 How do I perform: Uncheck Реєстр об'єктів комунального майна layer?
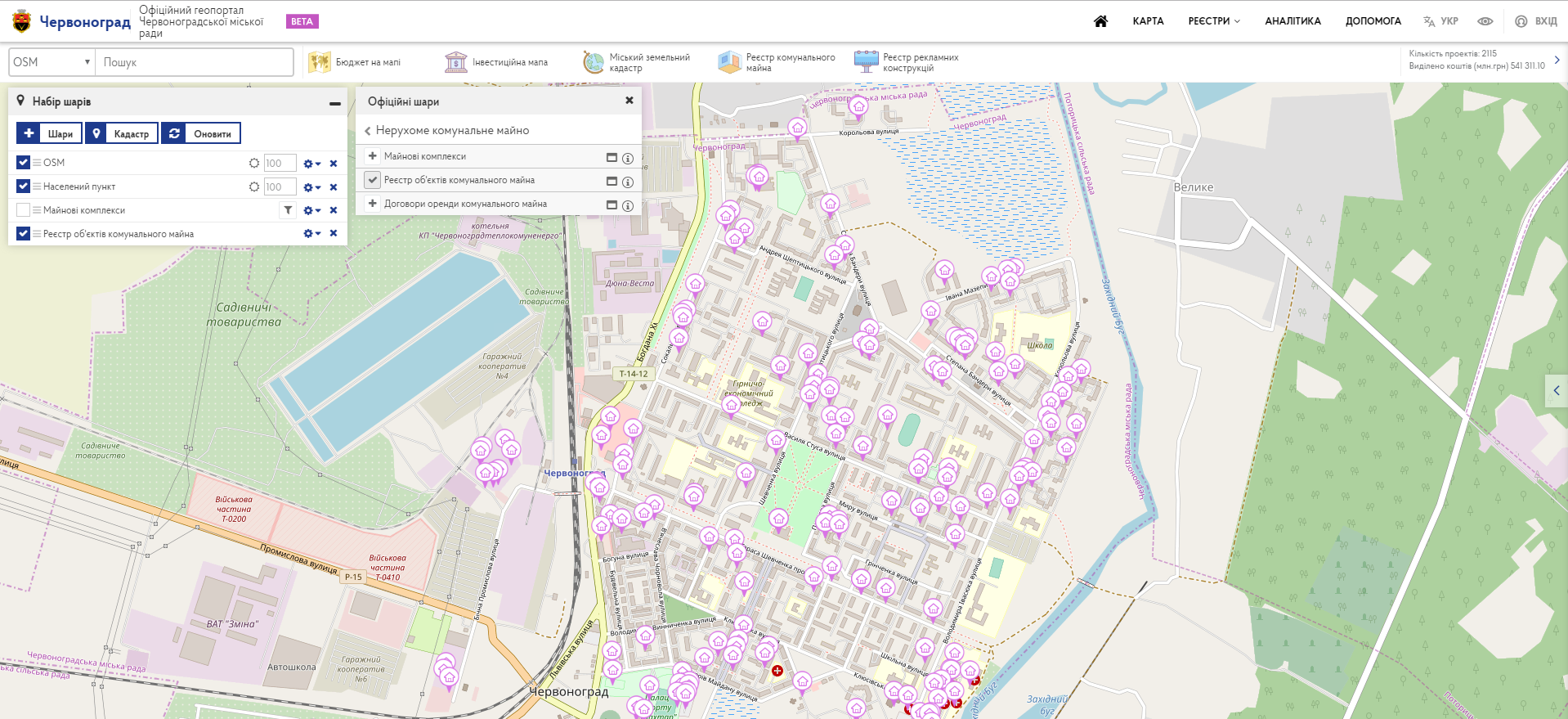(23, 234)
